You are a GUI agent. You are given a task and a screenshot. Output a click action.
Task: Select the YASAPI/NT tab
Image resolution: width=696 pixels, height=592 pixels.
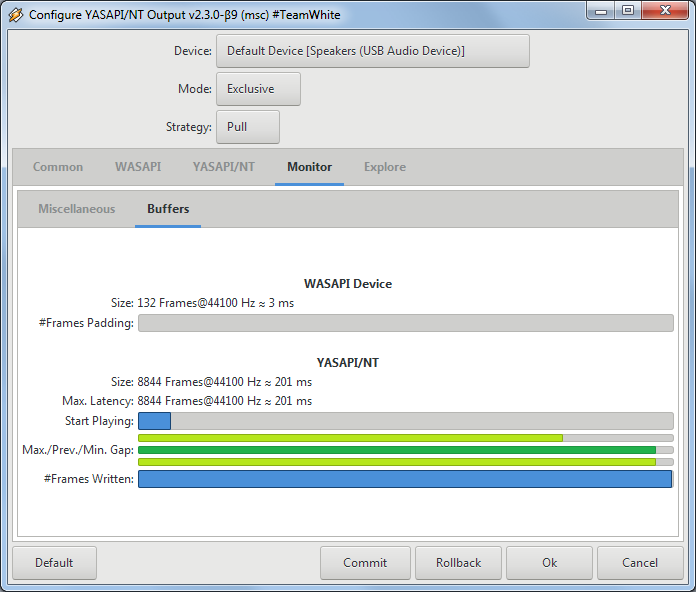[x=223, y=167]
